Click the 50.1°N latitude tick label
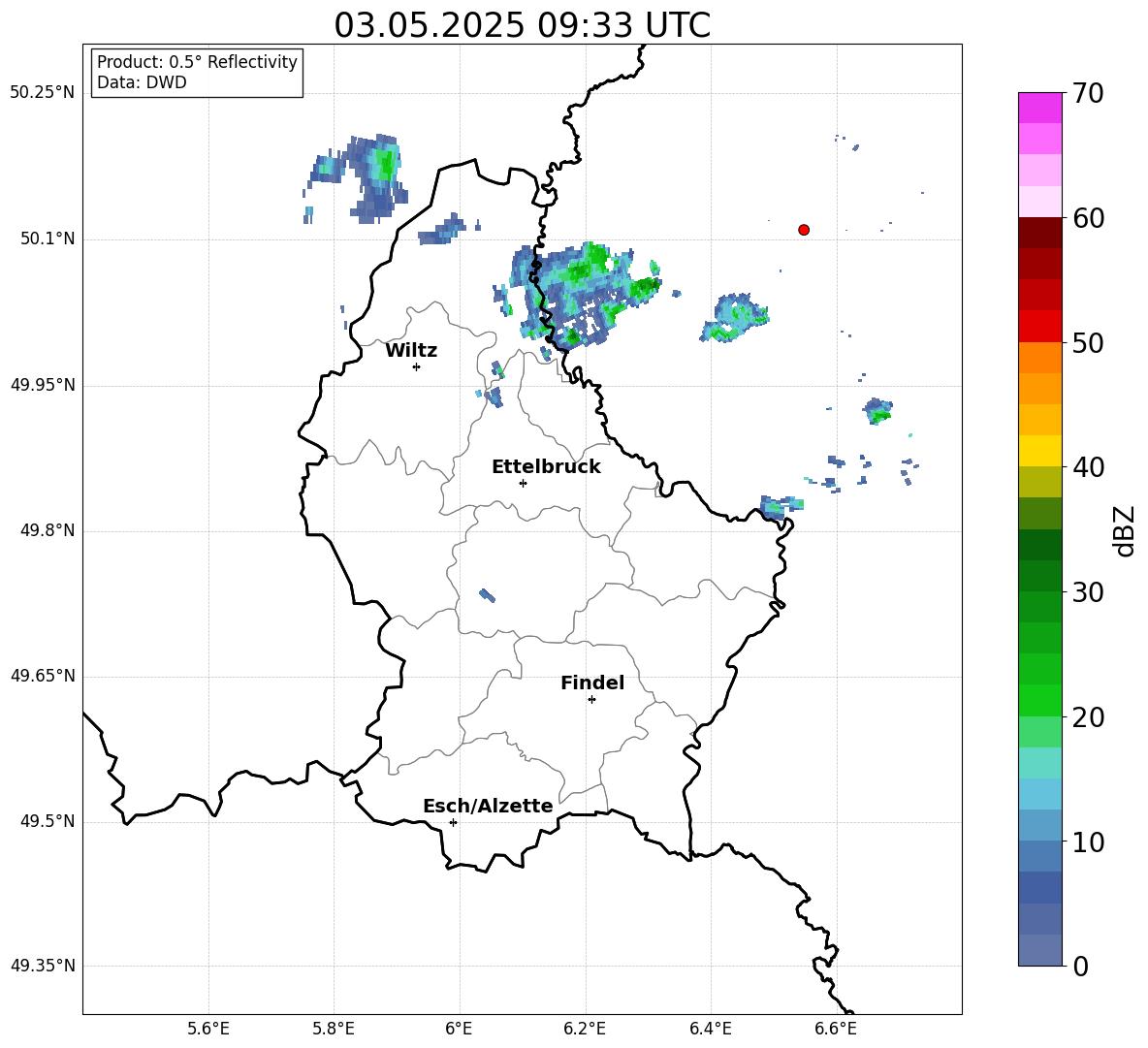This screenshot has height=1048, width=1148. pyautogui.click(x=48, y=239)
